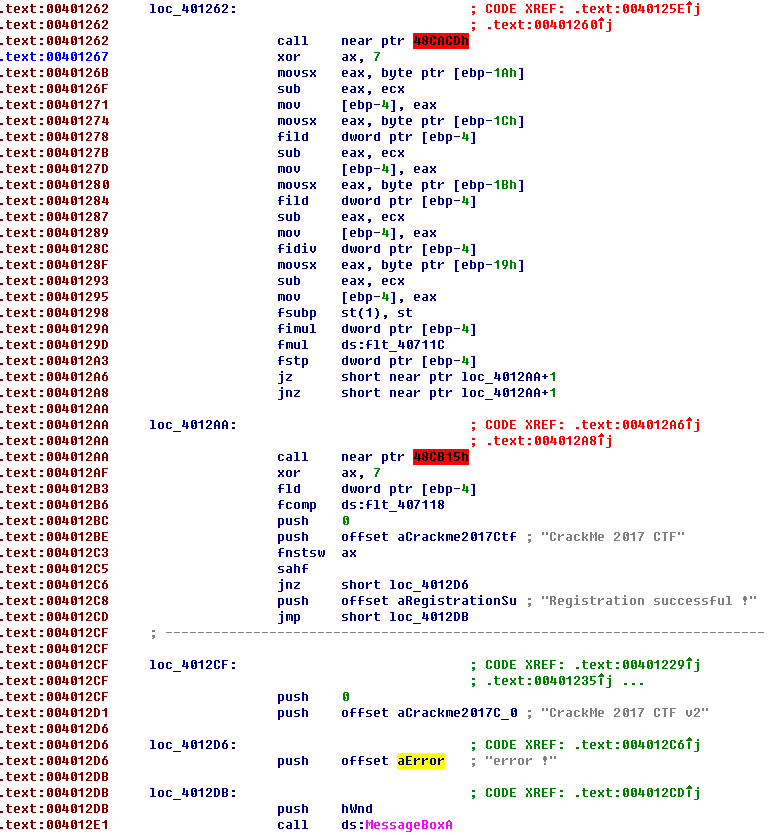The height and width of the screenshot is (835, 780).
Task: Click the "Registration successful !" string comment
Action: [x=648, y=601]
